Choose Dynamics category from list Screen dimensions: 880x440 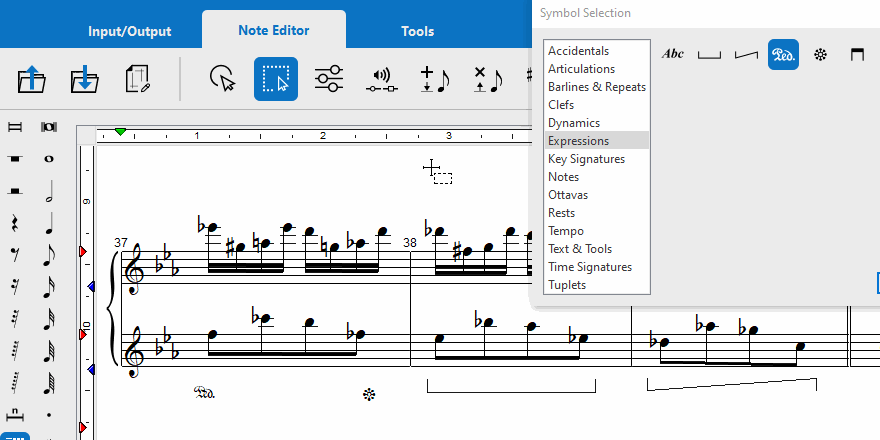[573, 123]
